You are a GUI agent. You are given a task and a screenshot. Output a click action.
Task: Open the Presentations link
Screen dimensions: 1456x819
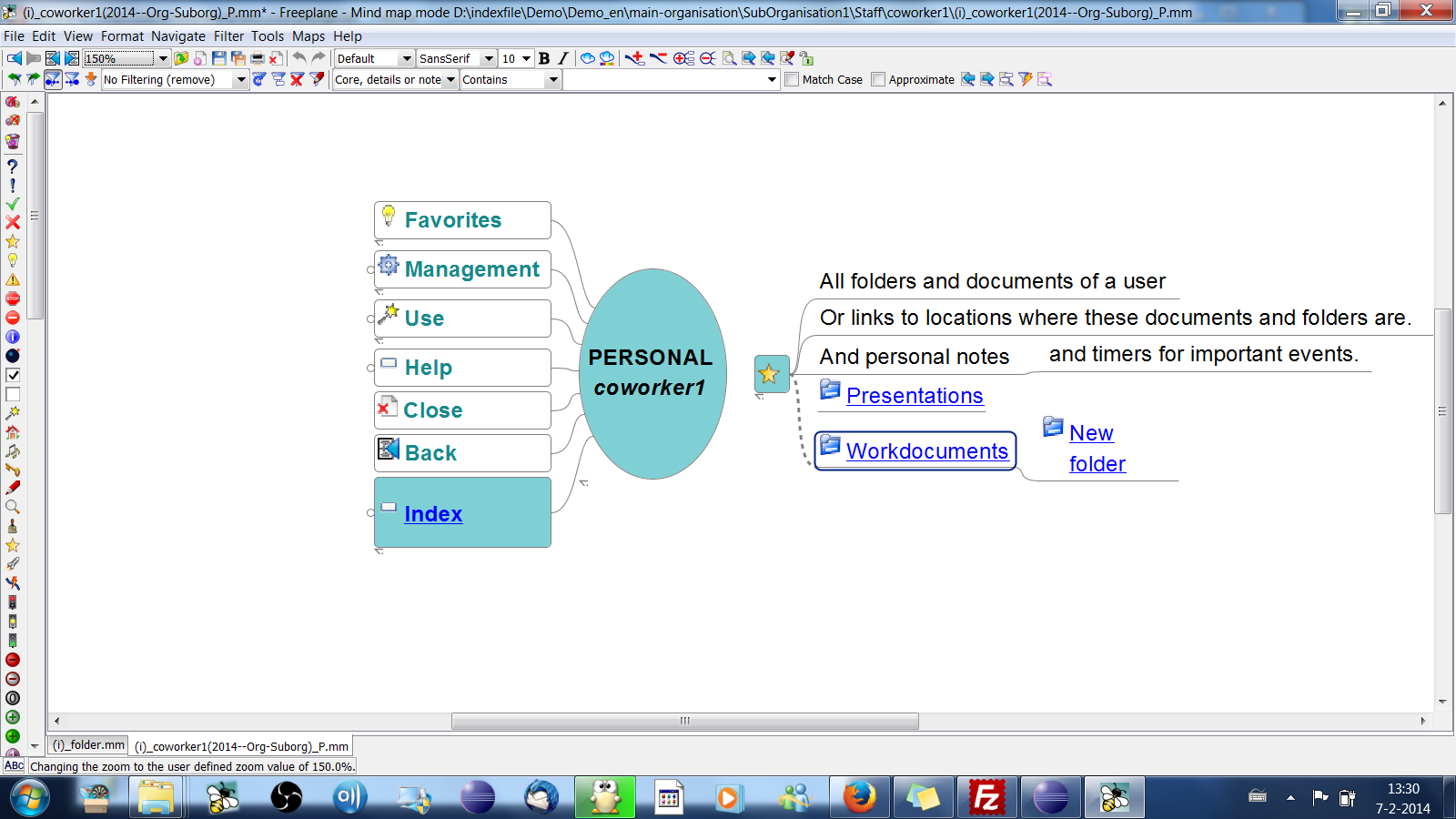point(914,396)
